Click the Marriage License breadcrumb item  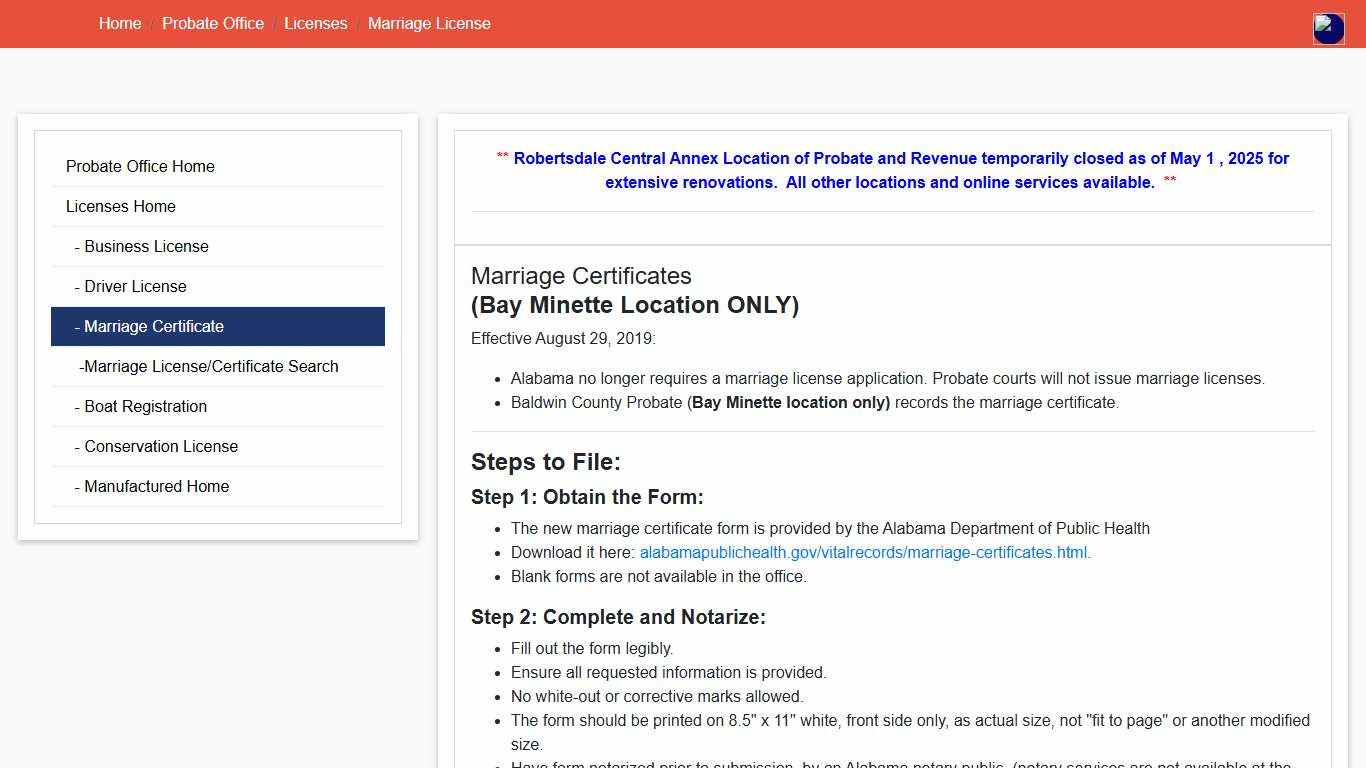[x=429, y=23]
